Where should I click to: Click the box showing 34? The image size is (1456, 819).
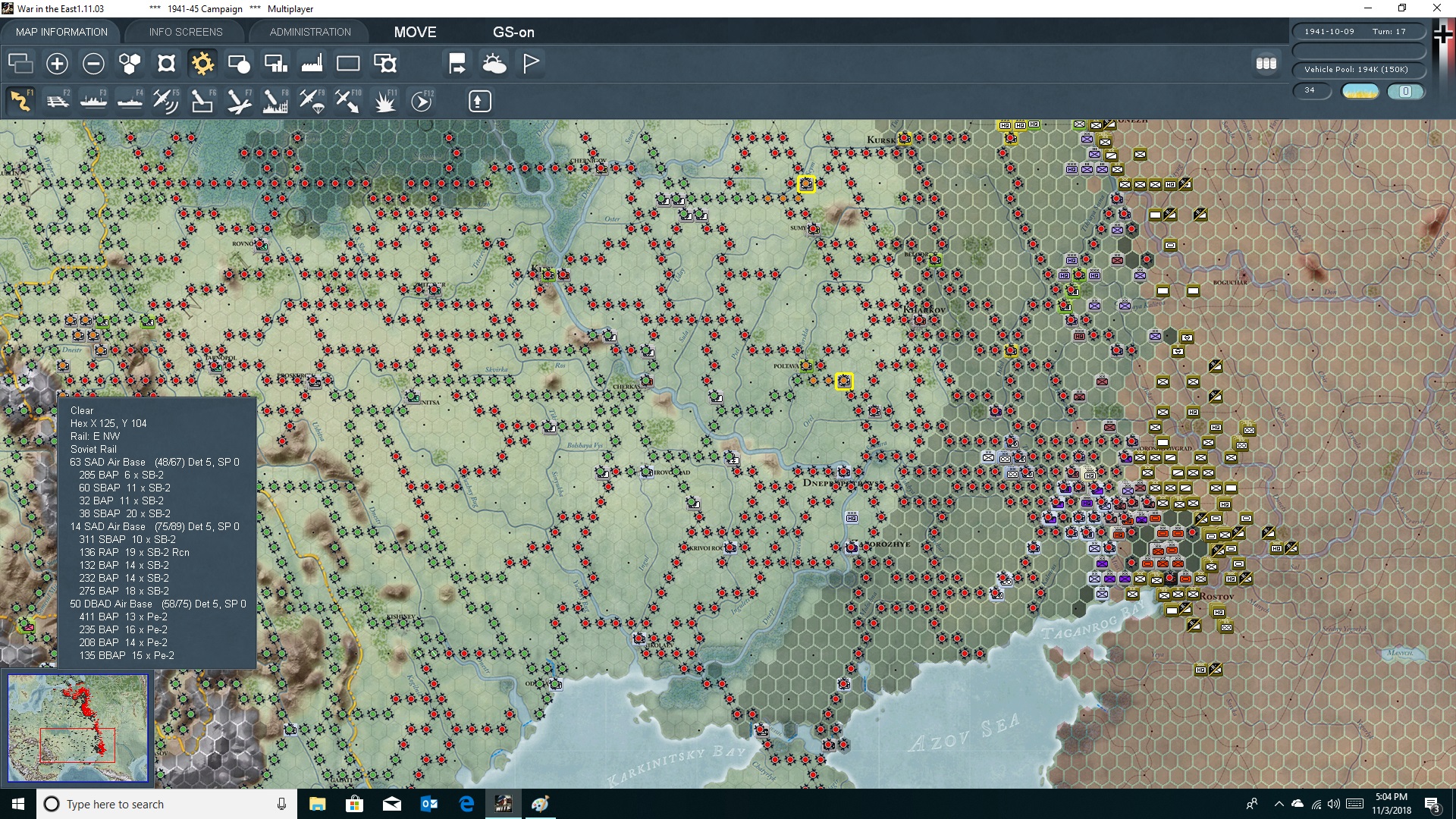(1311, 91)
